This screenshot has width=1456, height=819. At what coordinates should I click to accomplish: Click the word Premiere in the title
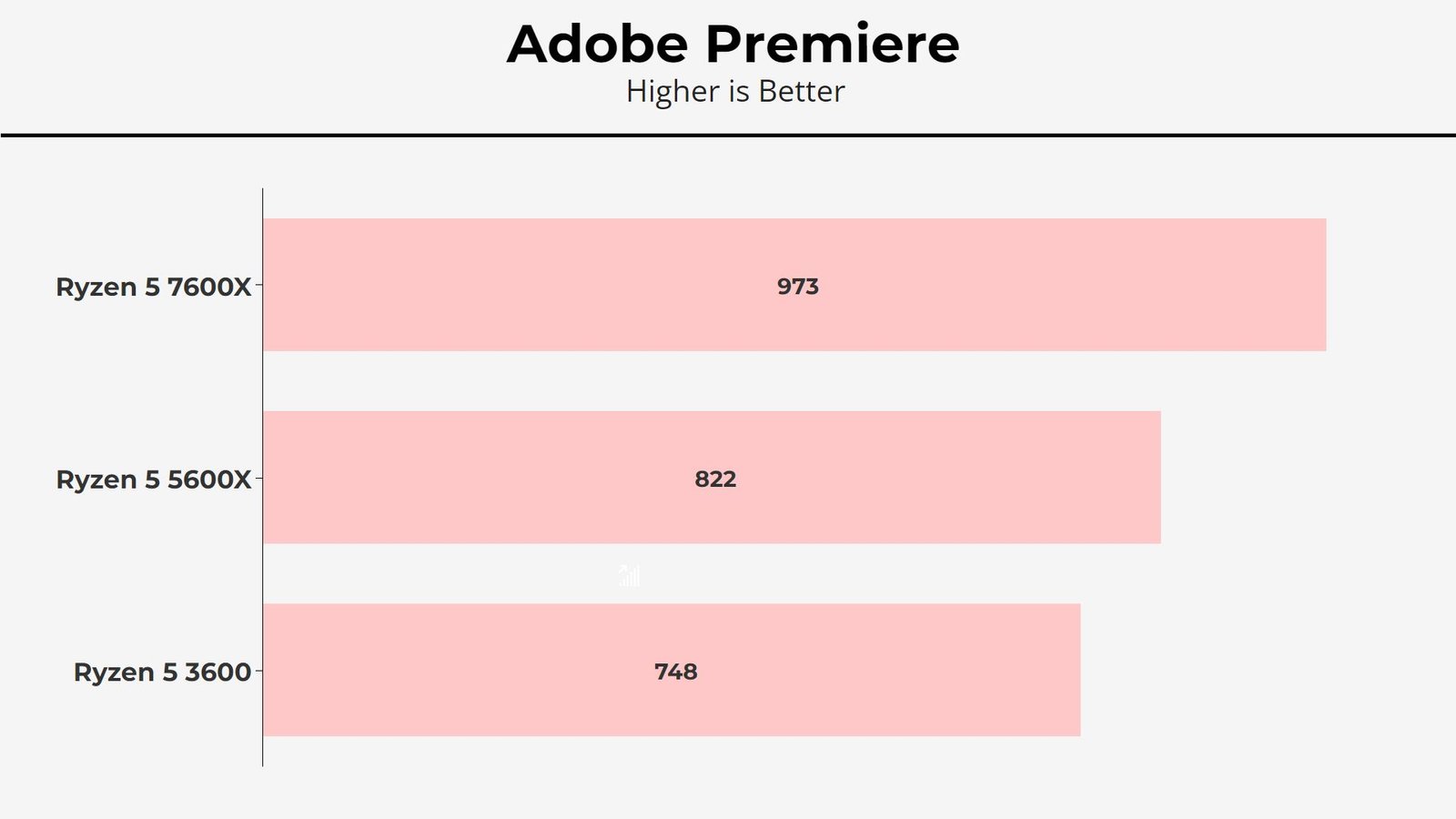832,44
